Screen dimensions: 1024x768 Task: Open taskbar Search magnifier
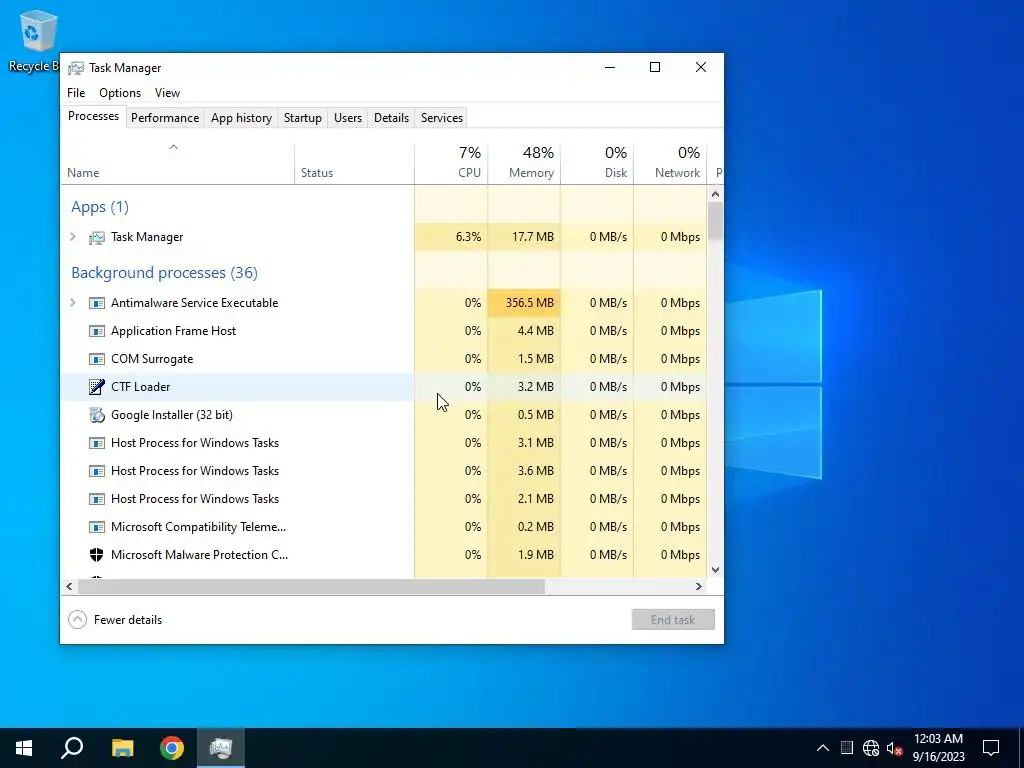72,748
